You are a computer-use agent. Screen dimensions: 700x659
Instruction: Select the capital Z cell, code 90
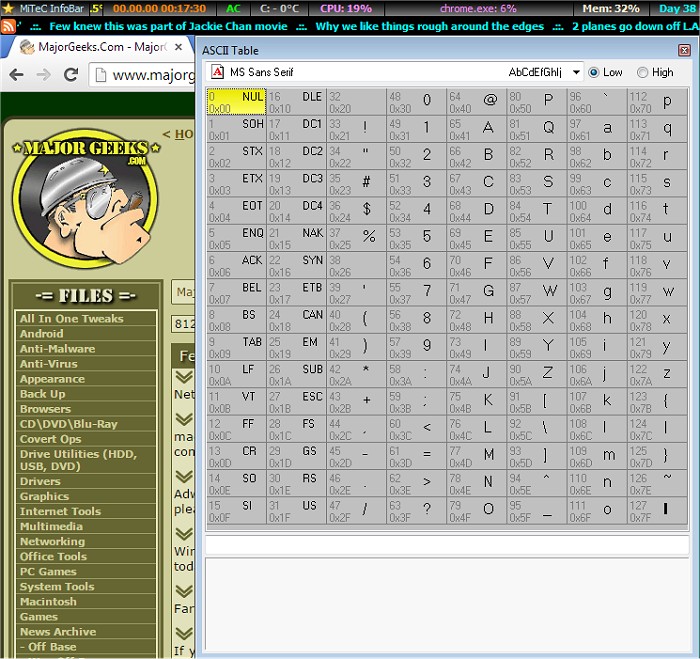click(x=537, y=374)
